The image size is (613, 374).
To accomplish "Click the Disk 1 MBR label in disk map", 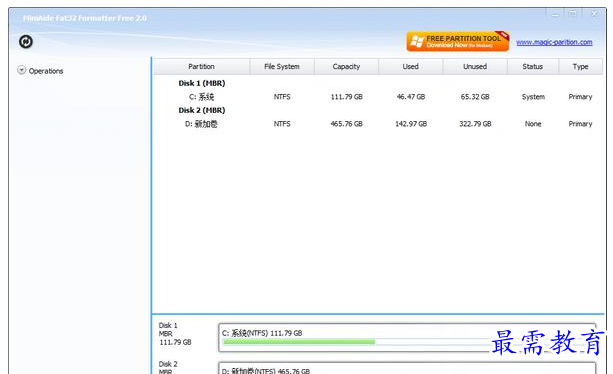I will click(x=175, y=334).
